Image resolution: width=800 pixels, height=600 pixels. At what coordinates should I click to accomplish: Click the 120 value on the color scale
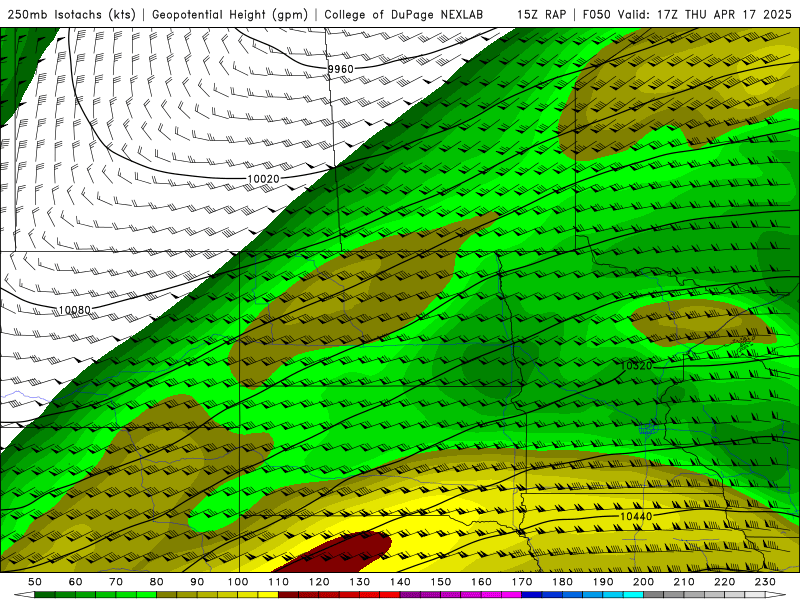pyautogui.click(x=319, y=582)
